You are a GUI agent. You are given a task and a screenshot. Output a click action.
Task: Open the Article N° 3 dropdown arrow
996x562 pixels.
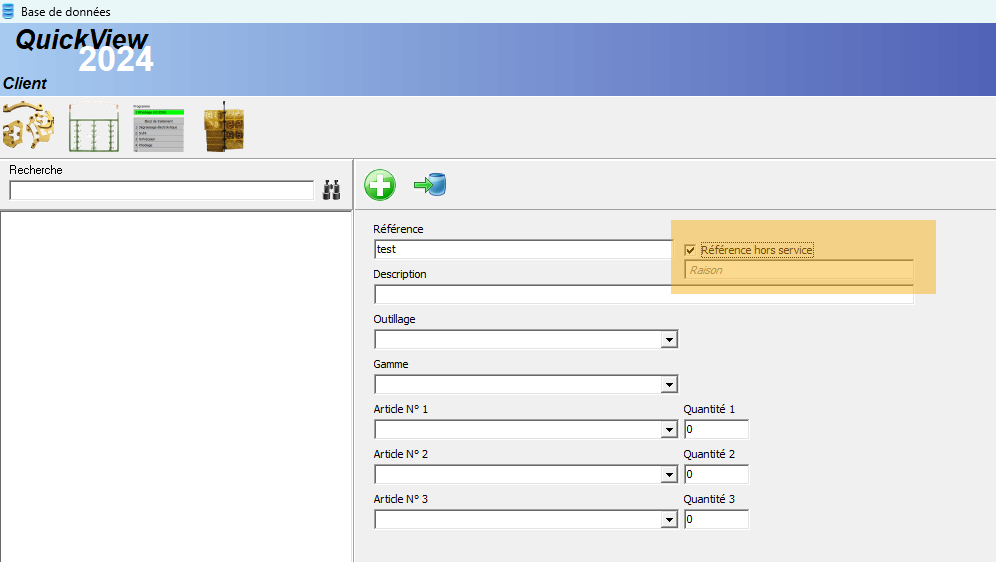click(669, 520)
